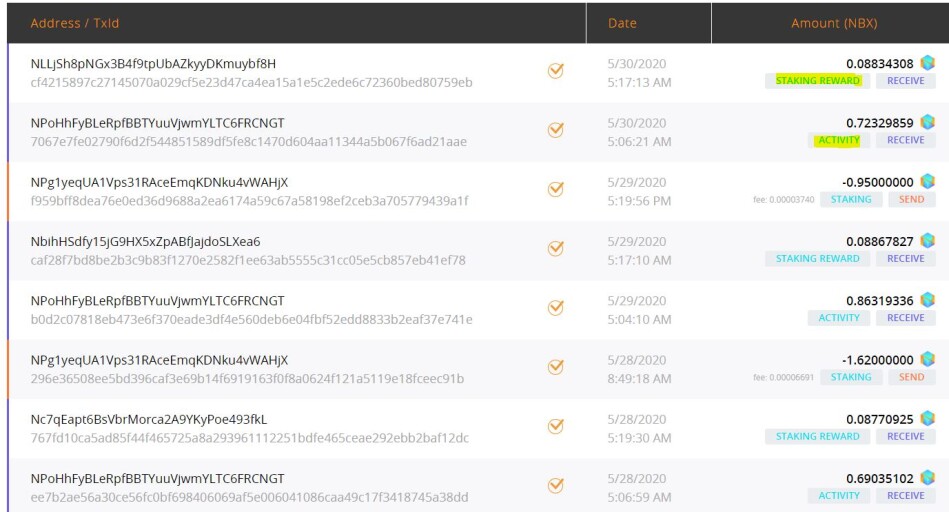Screen dimensions: 949x512
Task: Click amount 0.69035102
Action: pos(879,479)
